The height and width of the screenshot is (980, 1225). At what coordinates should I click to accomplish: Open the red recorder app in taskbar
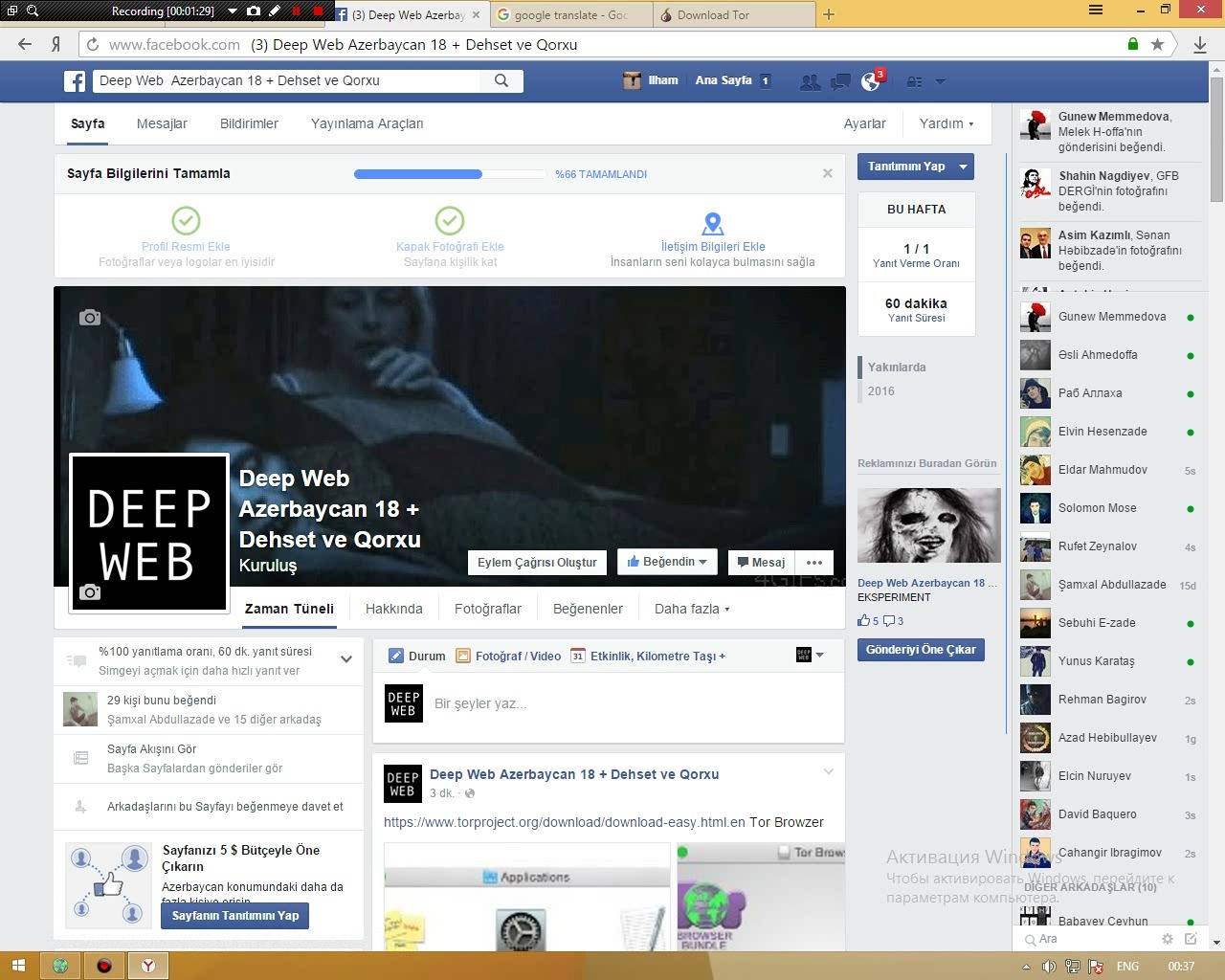[x=104, y=966]
